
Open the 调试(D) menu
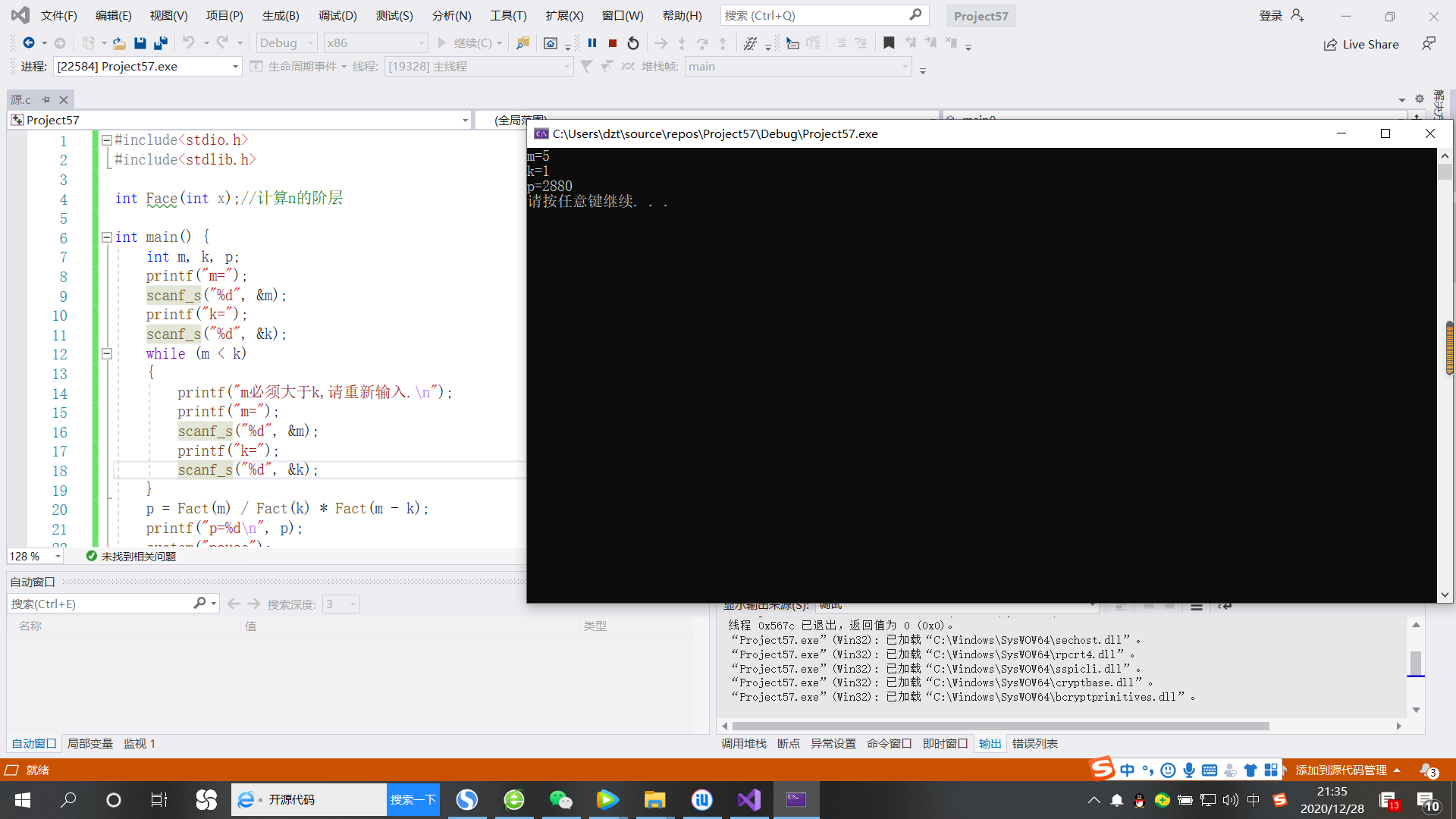pyautogui.click(x=337, y=15)
